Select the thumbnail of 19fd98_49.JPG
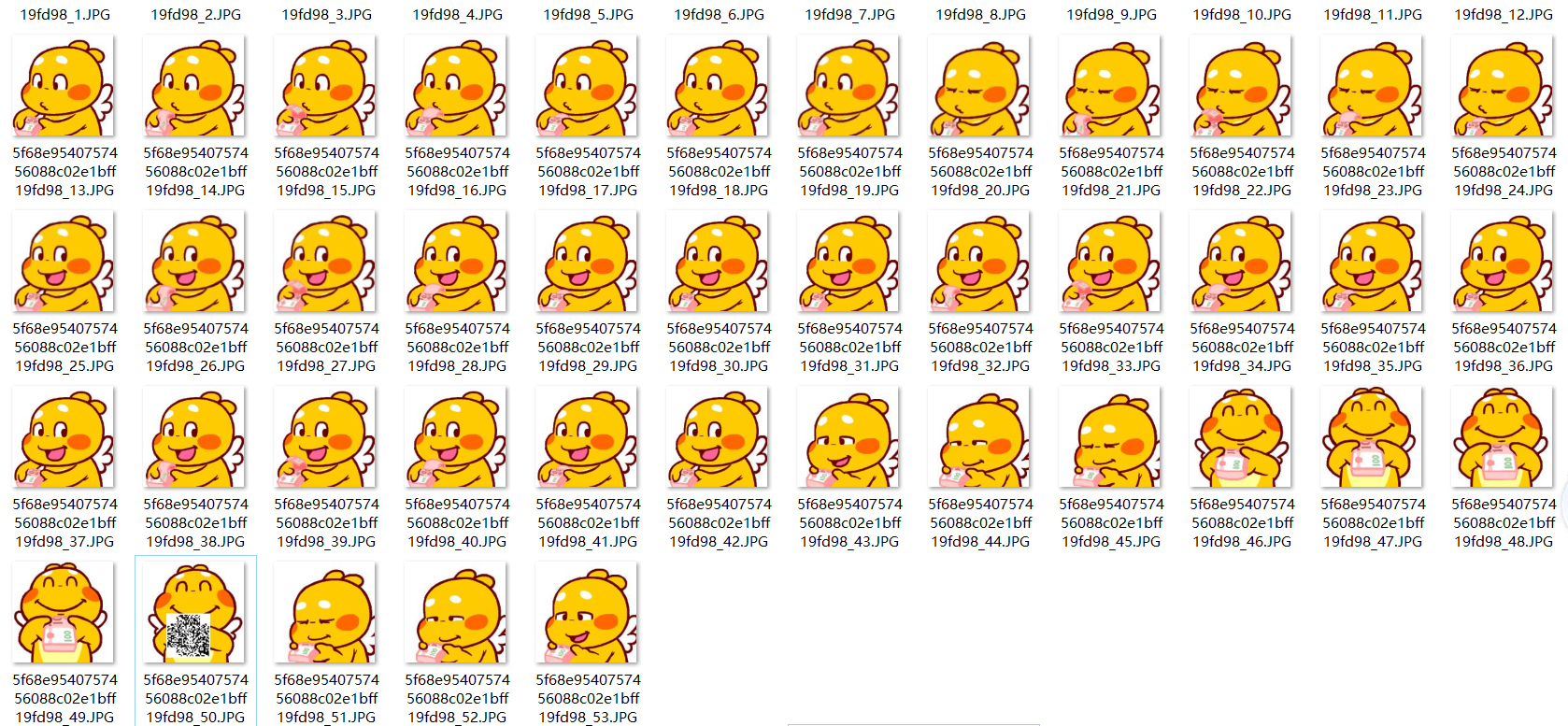This screenshot has width=1568, height=726. tap(64, 613)
